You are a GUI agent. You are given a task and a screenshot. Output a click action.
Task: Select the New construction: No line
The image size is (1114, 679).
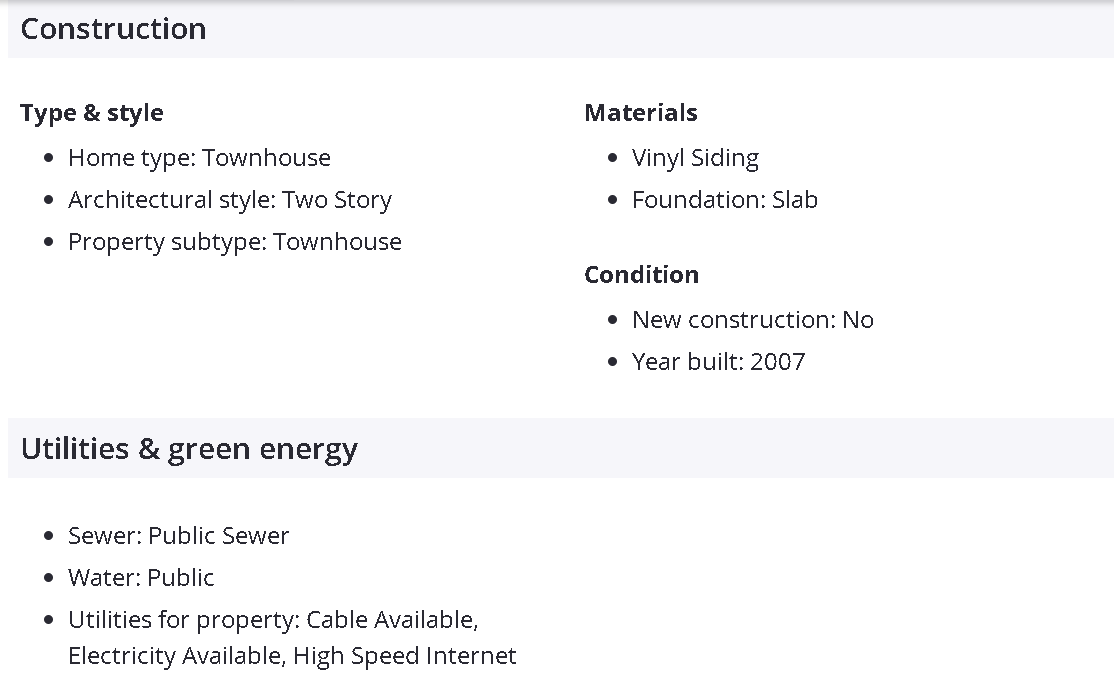pos(753,320)
